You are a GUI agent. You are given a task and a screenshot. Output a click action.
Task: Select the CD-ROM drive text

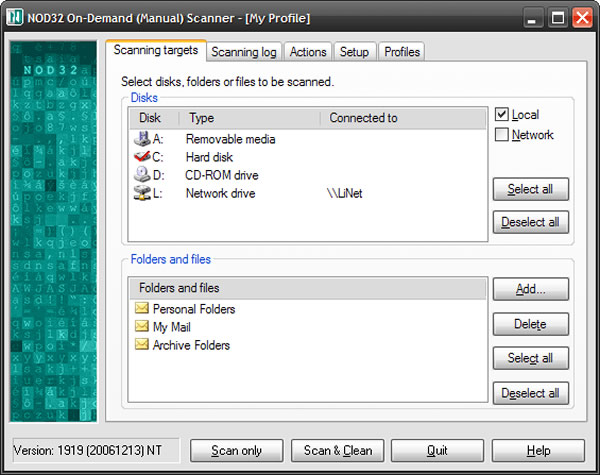coord(222,175)
